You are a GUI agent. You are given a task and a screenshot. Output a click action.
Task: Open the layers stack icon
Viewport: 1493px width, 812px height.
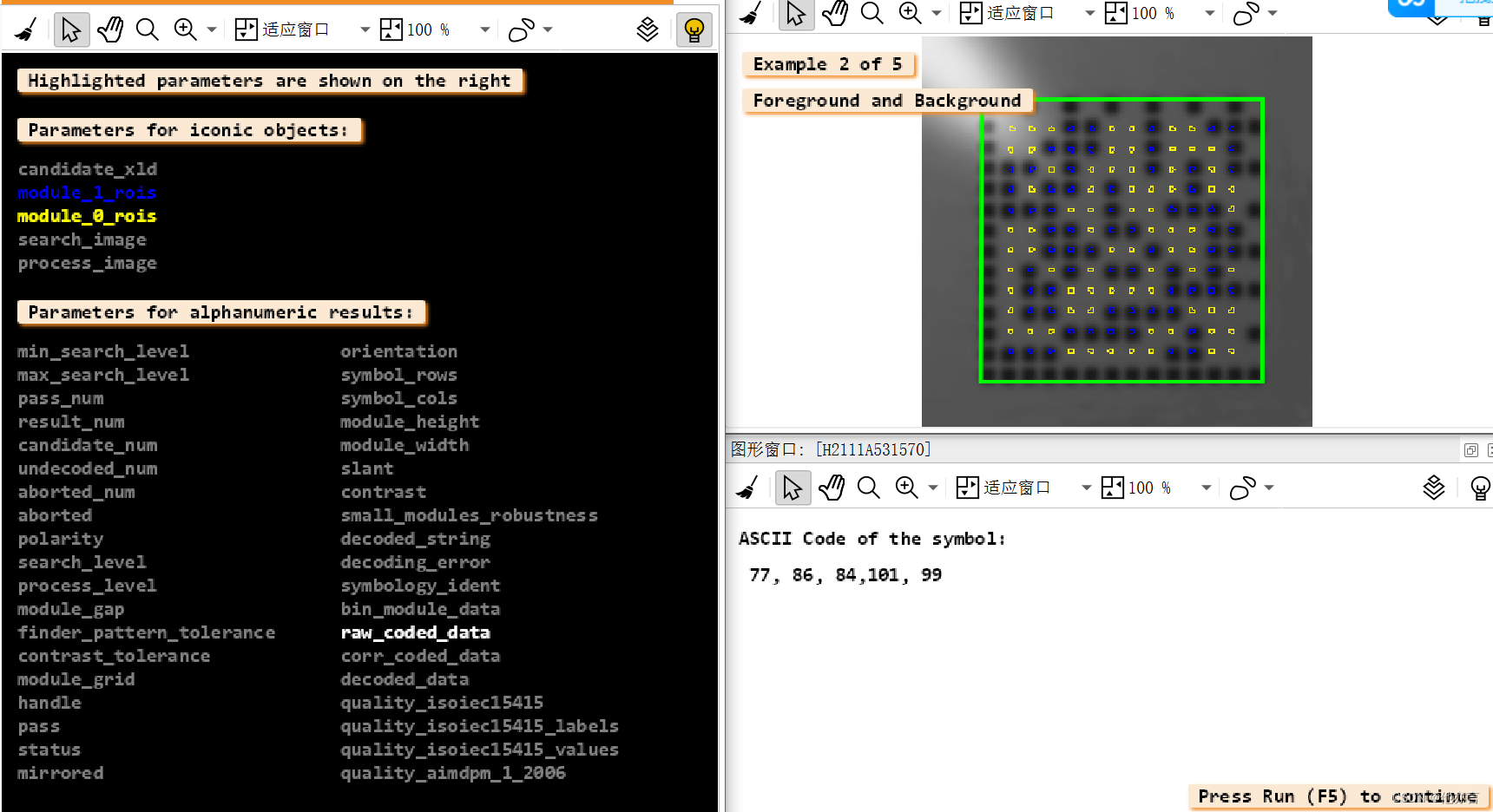[648, 29]
